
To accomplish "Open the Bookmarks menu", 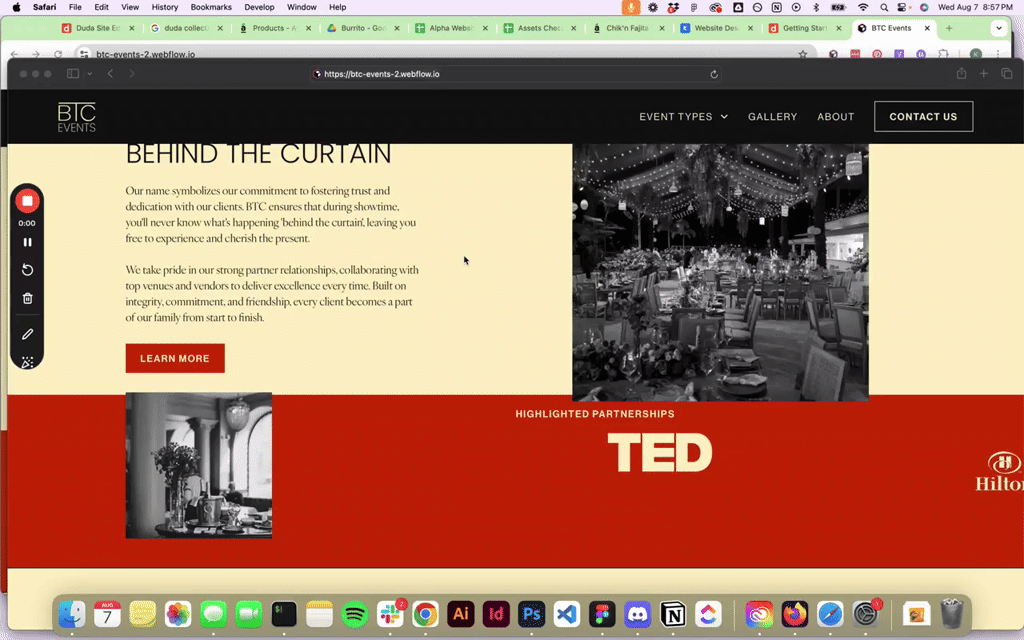I will pos(211,7).
